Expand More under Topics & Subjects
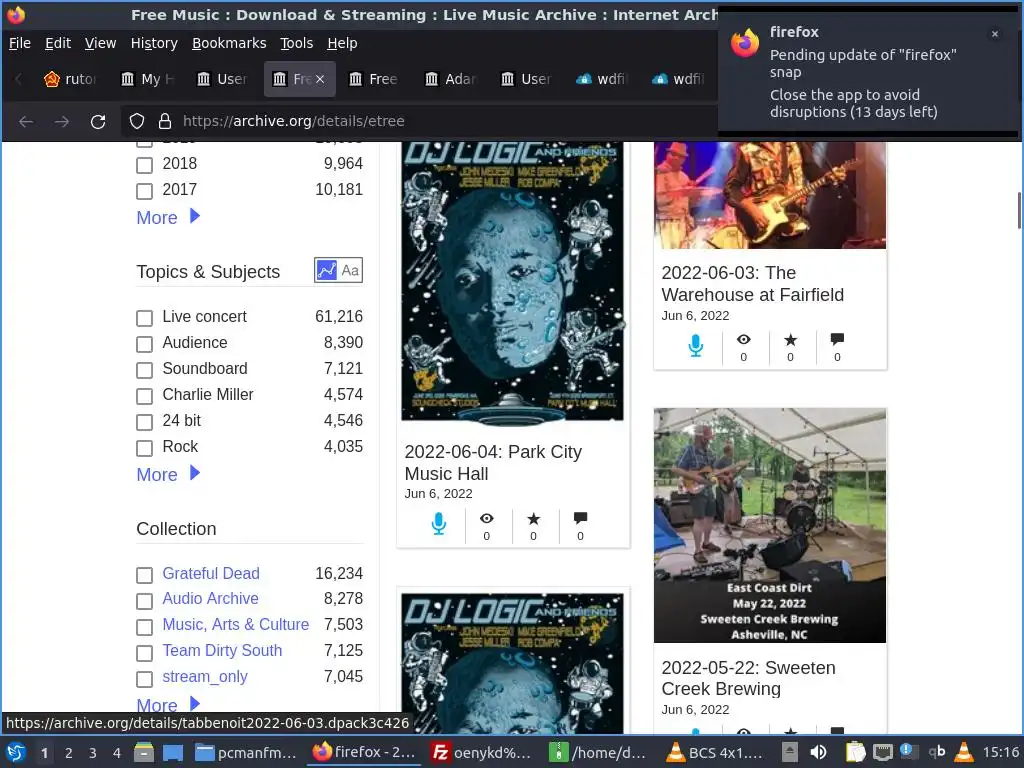The image size is (1024, 768). [x=168, y=474]
